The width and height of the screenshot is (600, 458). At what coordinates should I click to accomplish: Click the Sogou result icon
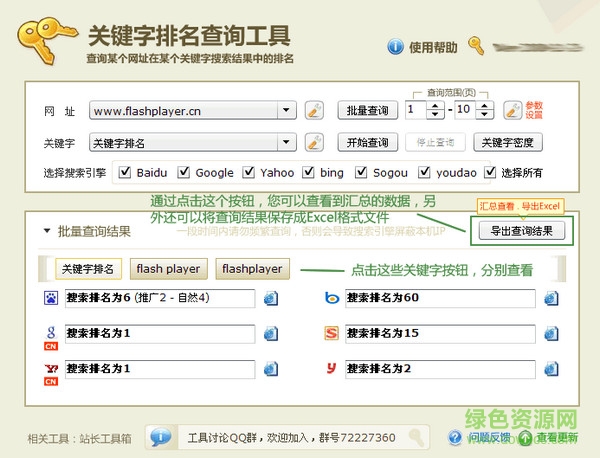pos(331,333)
